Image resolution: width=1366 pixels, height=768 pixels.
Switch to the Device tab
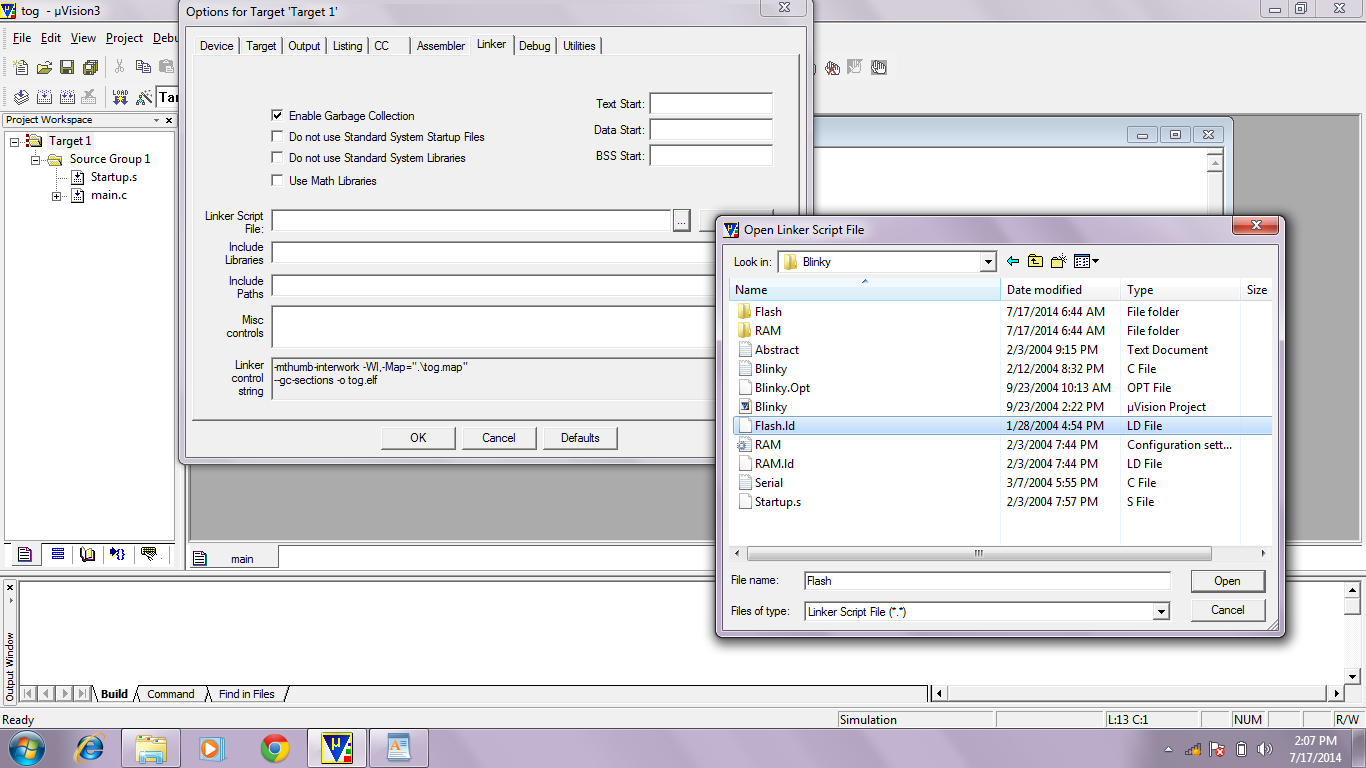(216, 46)
